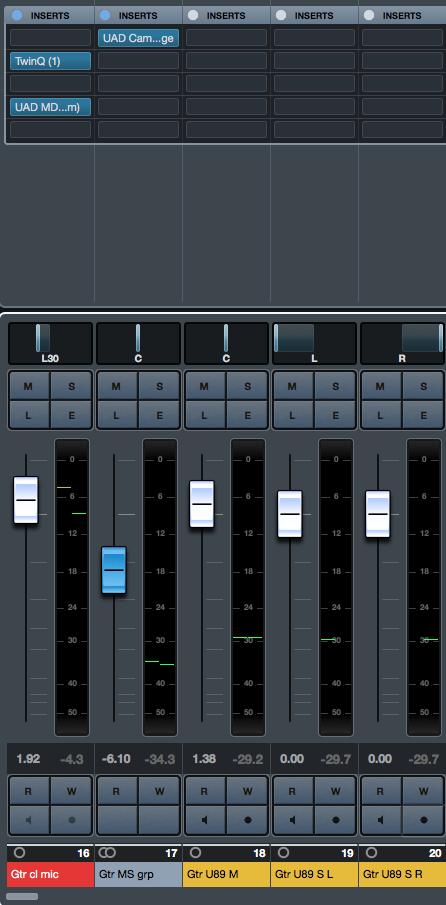Click the right panner of Gtr U89 S R
The height and width of the screenshot is (905, 446).
pos(402,343)
